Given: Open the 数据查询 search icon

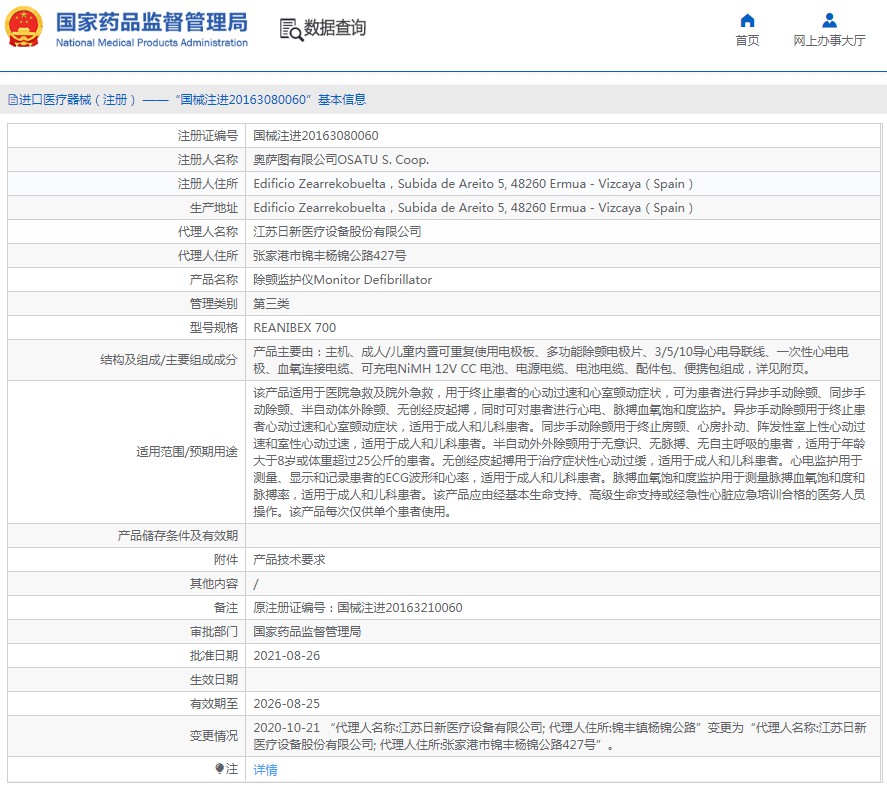Looking at the screenshot, I should pyautogui.click(x=291, y=29).
